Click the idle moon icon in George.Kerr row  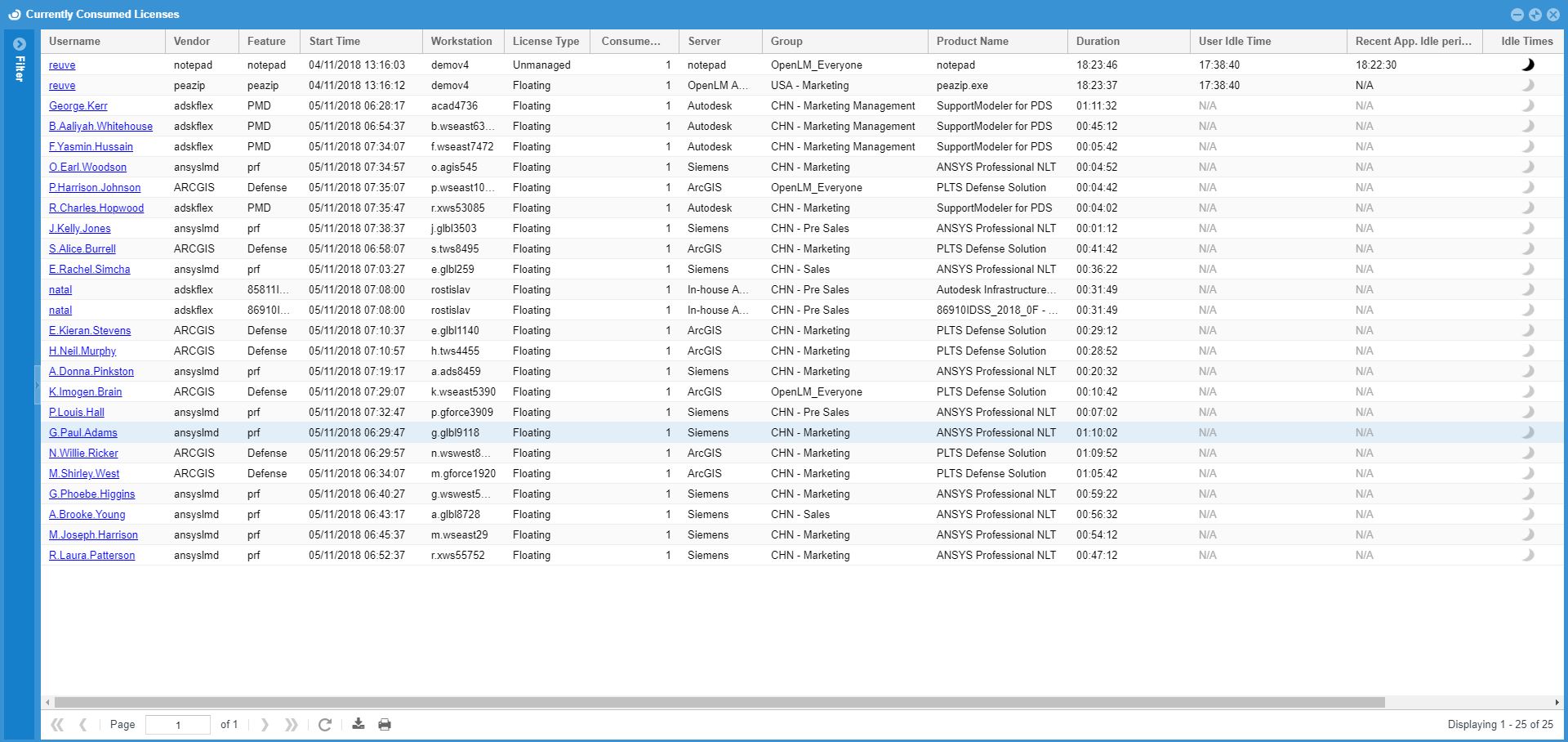[x=1527, y=105]
